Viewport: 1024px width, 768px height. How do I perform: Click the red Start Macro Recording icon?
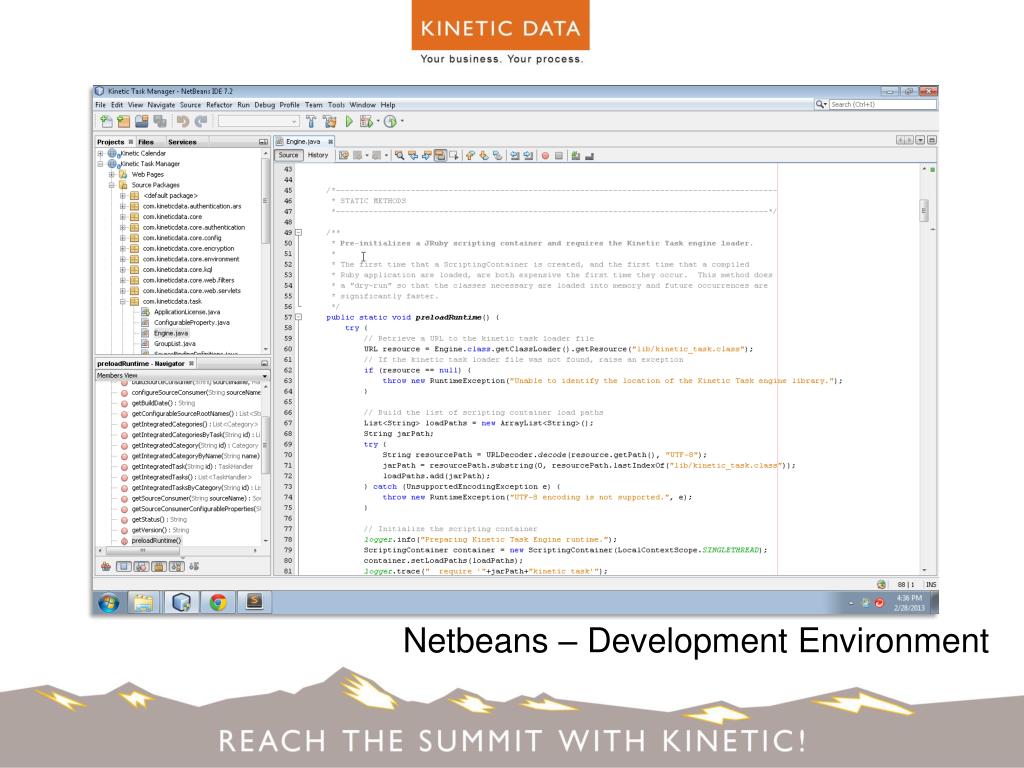545,156
